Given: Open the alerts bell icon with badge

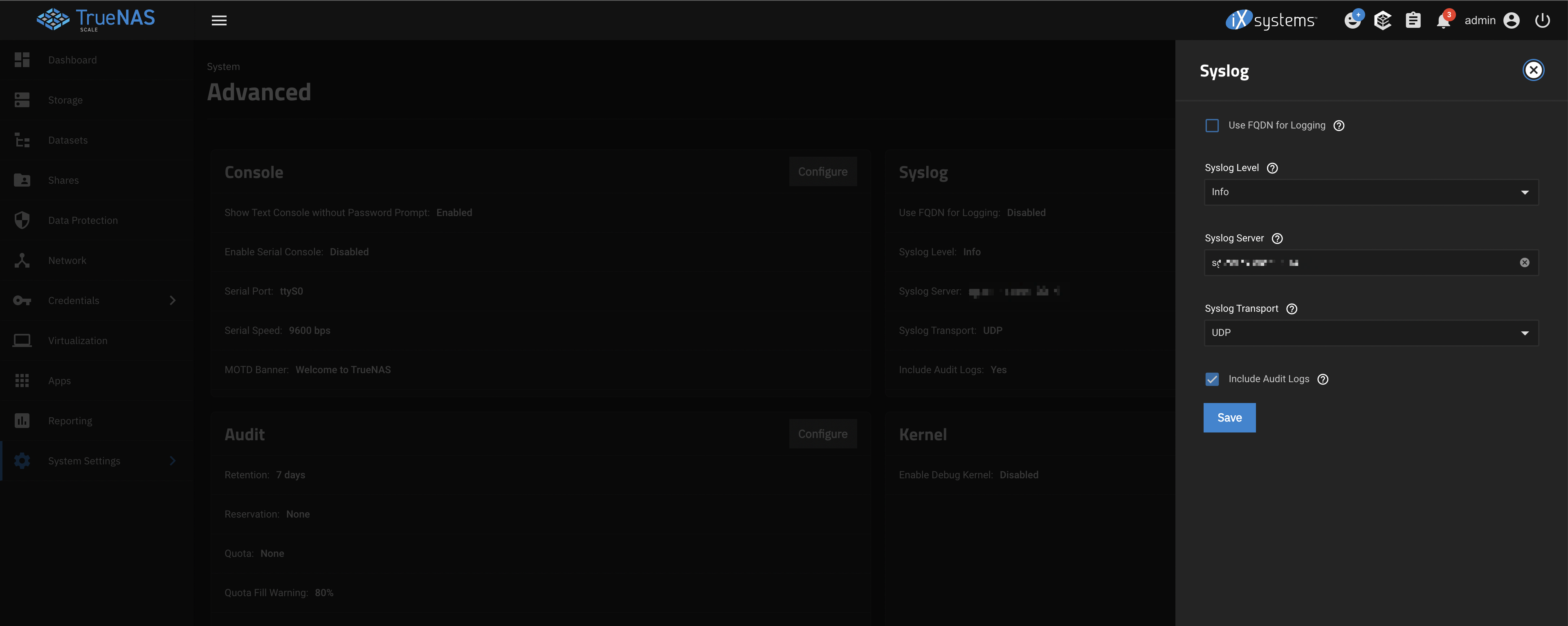Looking at the screenshot, I should (1443, 21).
